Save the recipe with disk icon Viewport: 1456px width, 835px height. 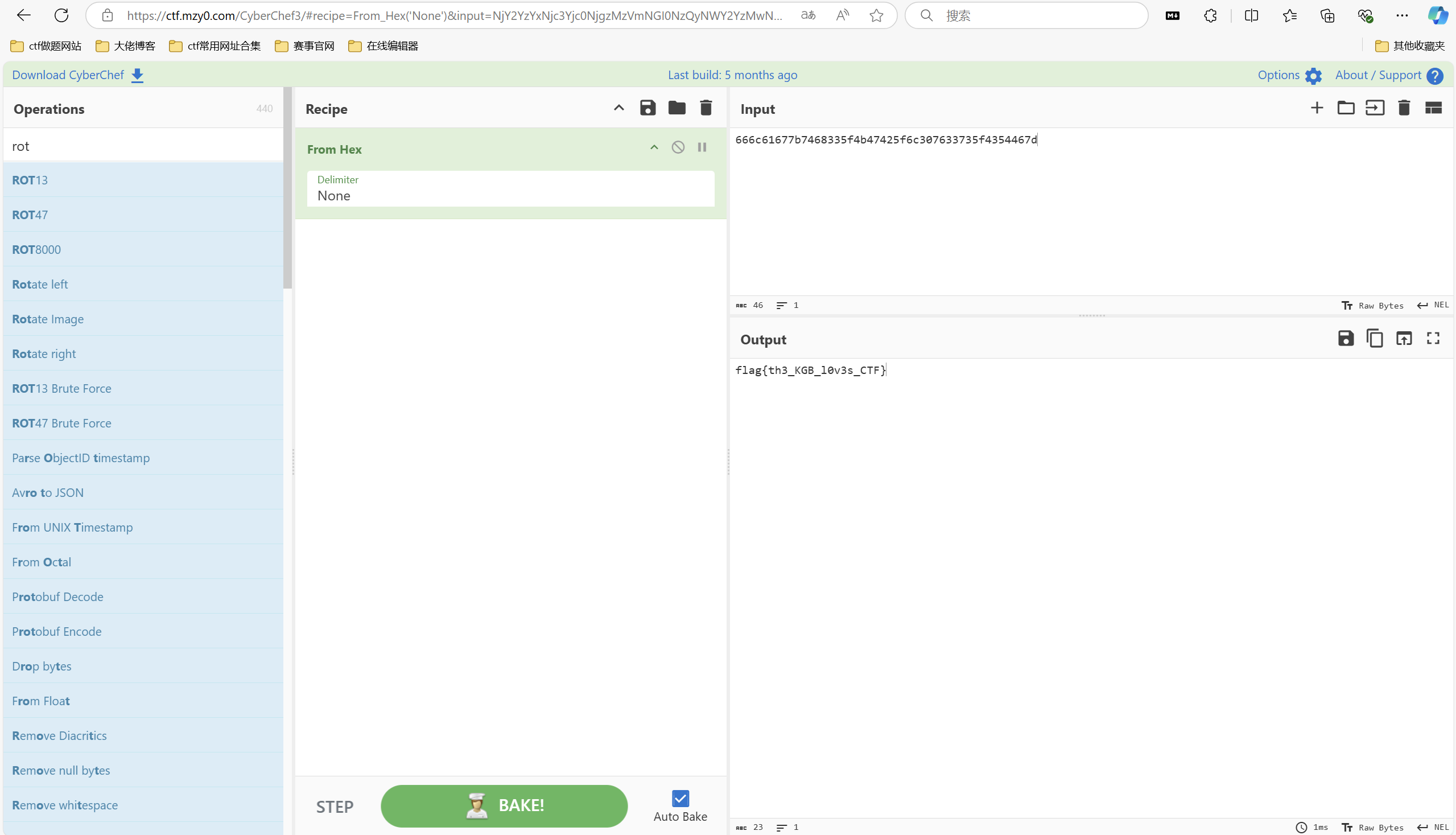pyautogui.click(x=647, y=108)
